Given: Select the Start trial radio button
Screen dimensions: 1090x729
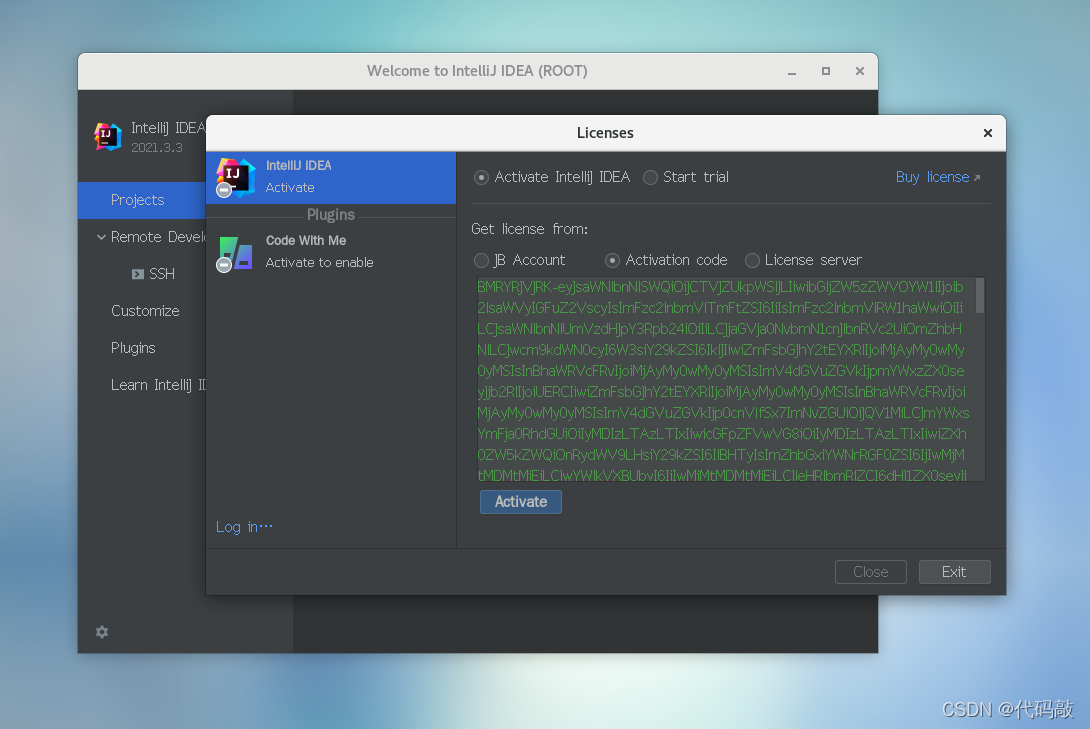Looking at the screenshot, I should pos(650,177).
